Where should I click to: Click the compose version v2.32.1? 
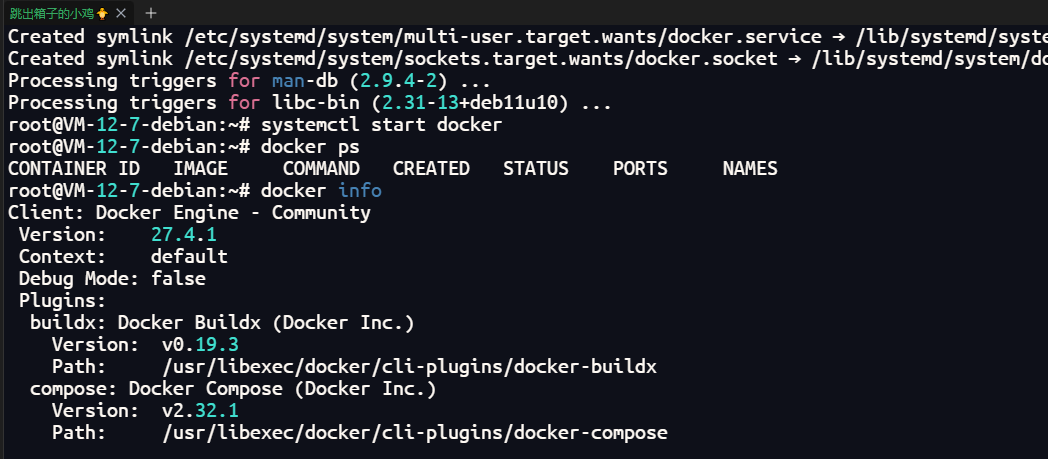[x=200, y=410]
